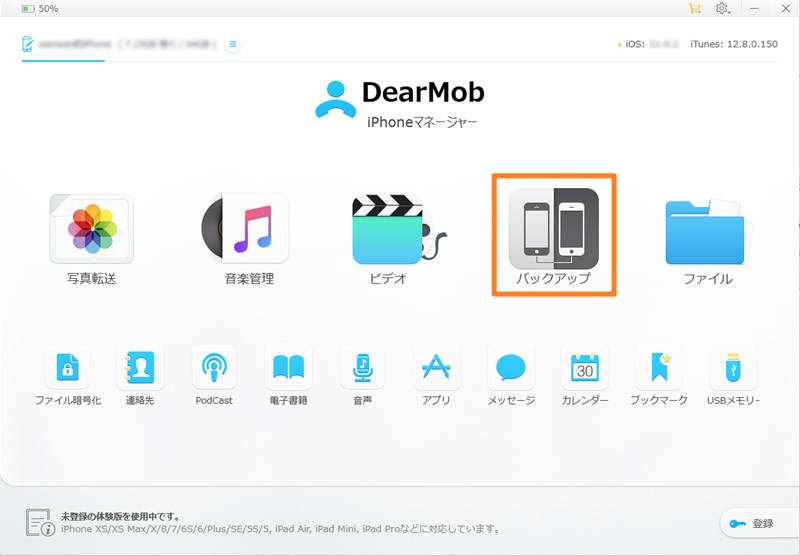This screenshot has height=556, width=800.
Task: Click the DearMob logo
Action: pyautogui.click(x=399, y=98)
